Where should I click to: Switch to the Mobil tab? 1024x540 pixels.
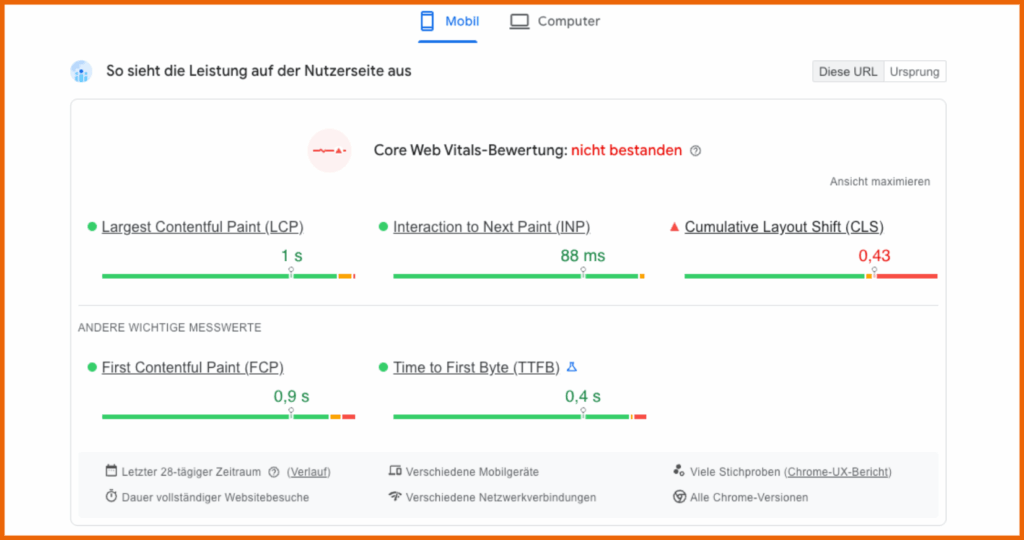pos(448,21)
